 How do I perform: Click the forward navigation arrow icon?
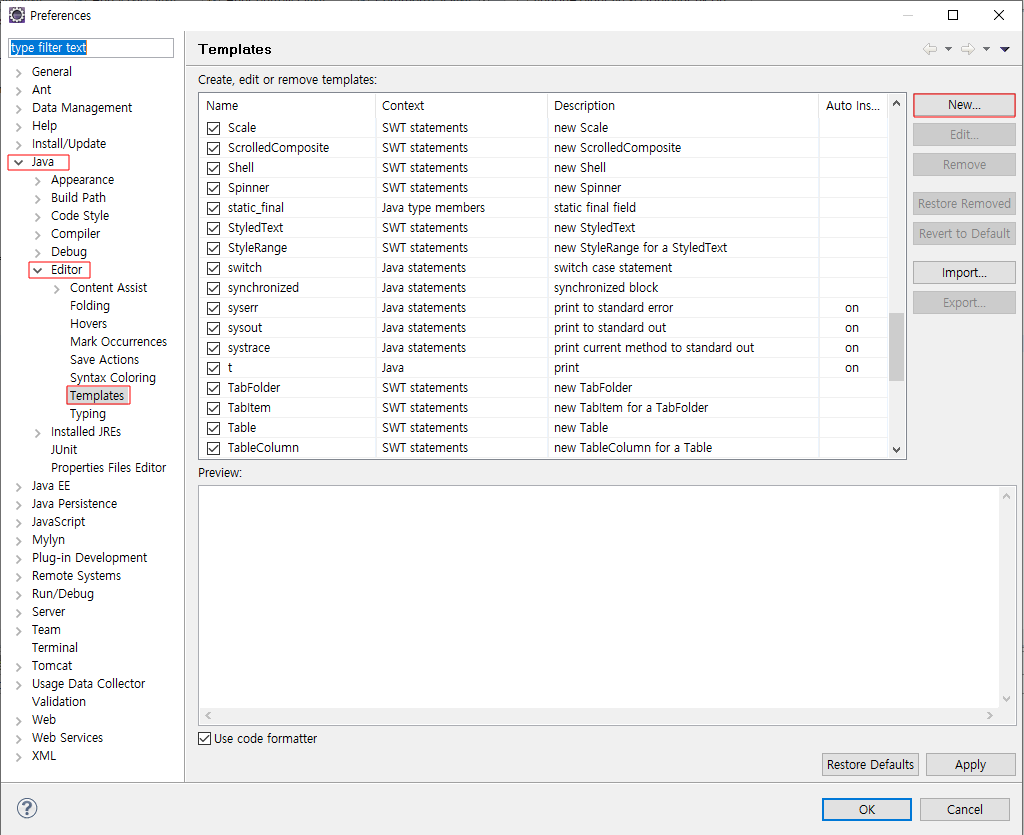coord(968,49)
